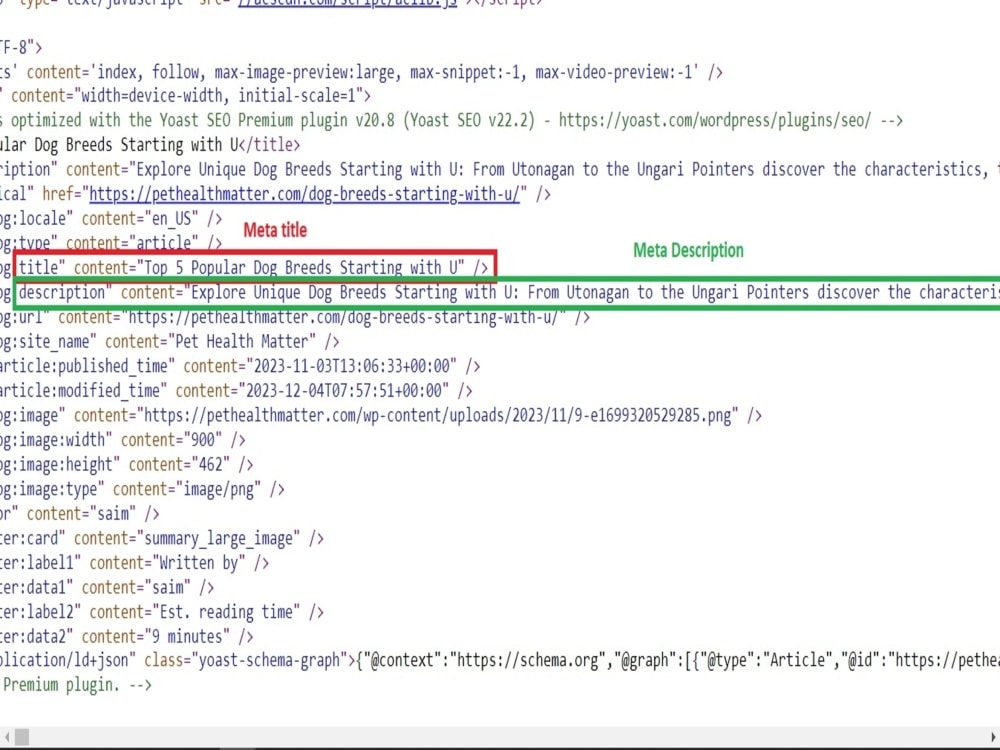Click the title tag line ending "Starting with U"
The image size is (1000, 750).
click(x=150, y=145)
